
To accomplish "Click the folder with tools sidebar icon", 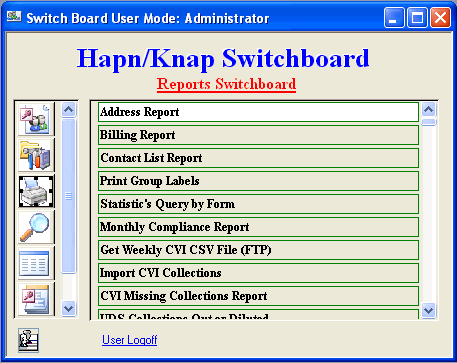I will 36,155.
